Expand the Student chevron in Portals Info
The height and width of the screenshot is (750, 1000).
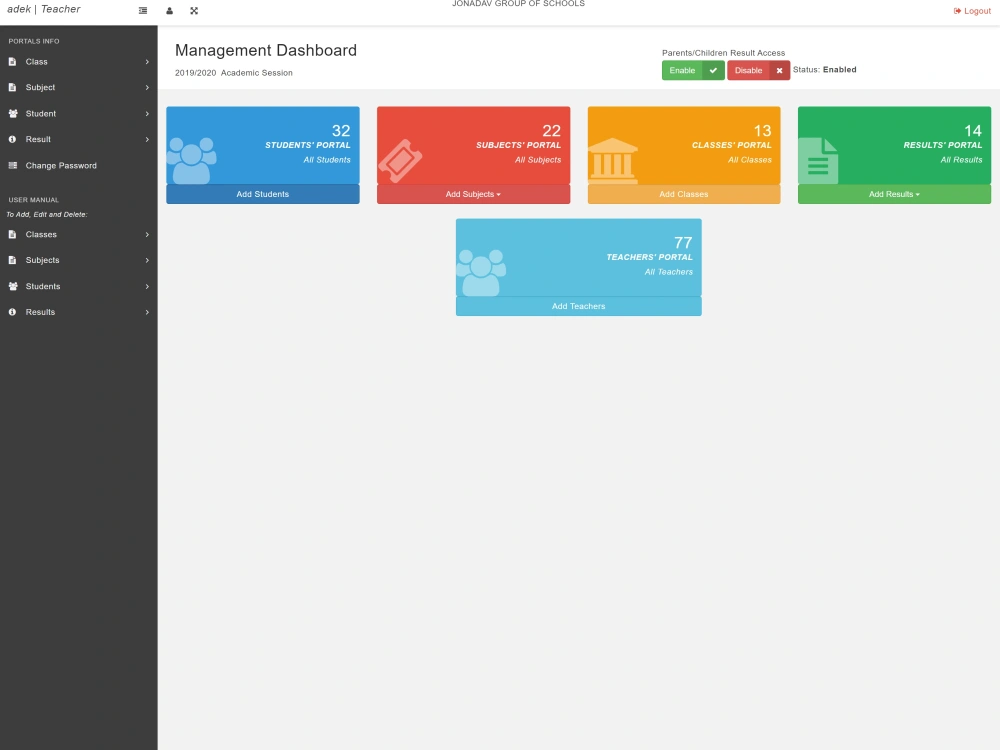click(x=147, y=114)
